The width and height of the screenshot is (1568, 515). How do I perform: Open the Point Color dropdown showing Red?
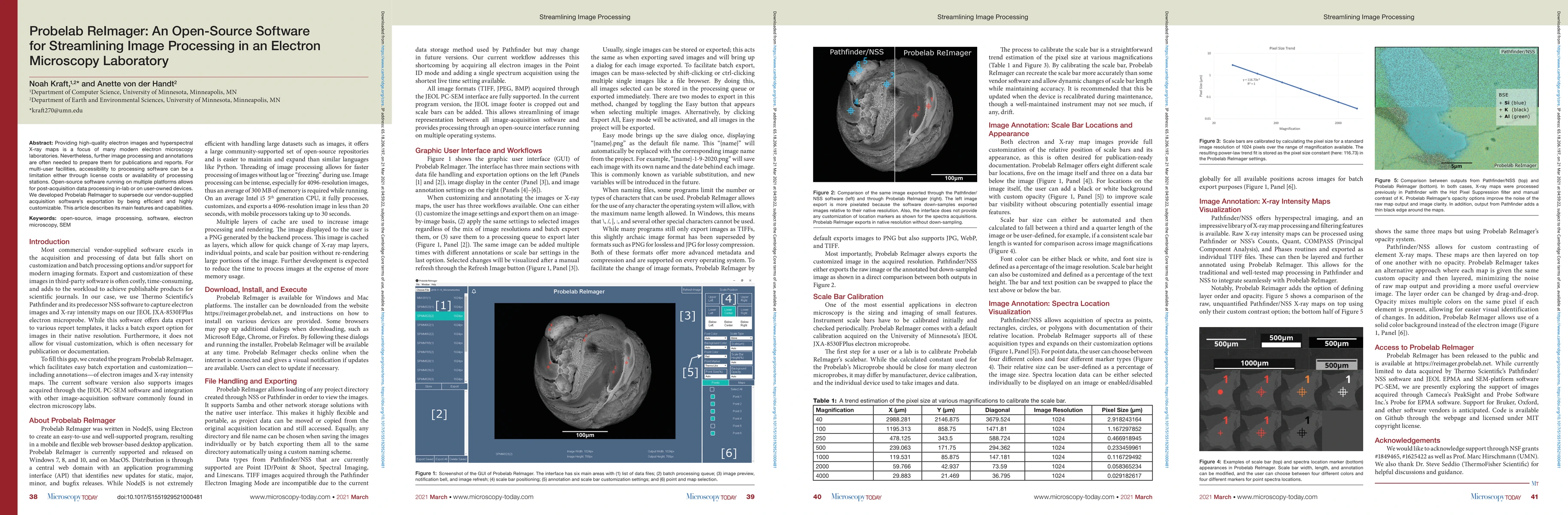coord(716,356)
